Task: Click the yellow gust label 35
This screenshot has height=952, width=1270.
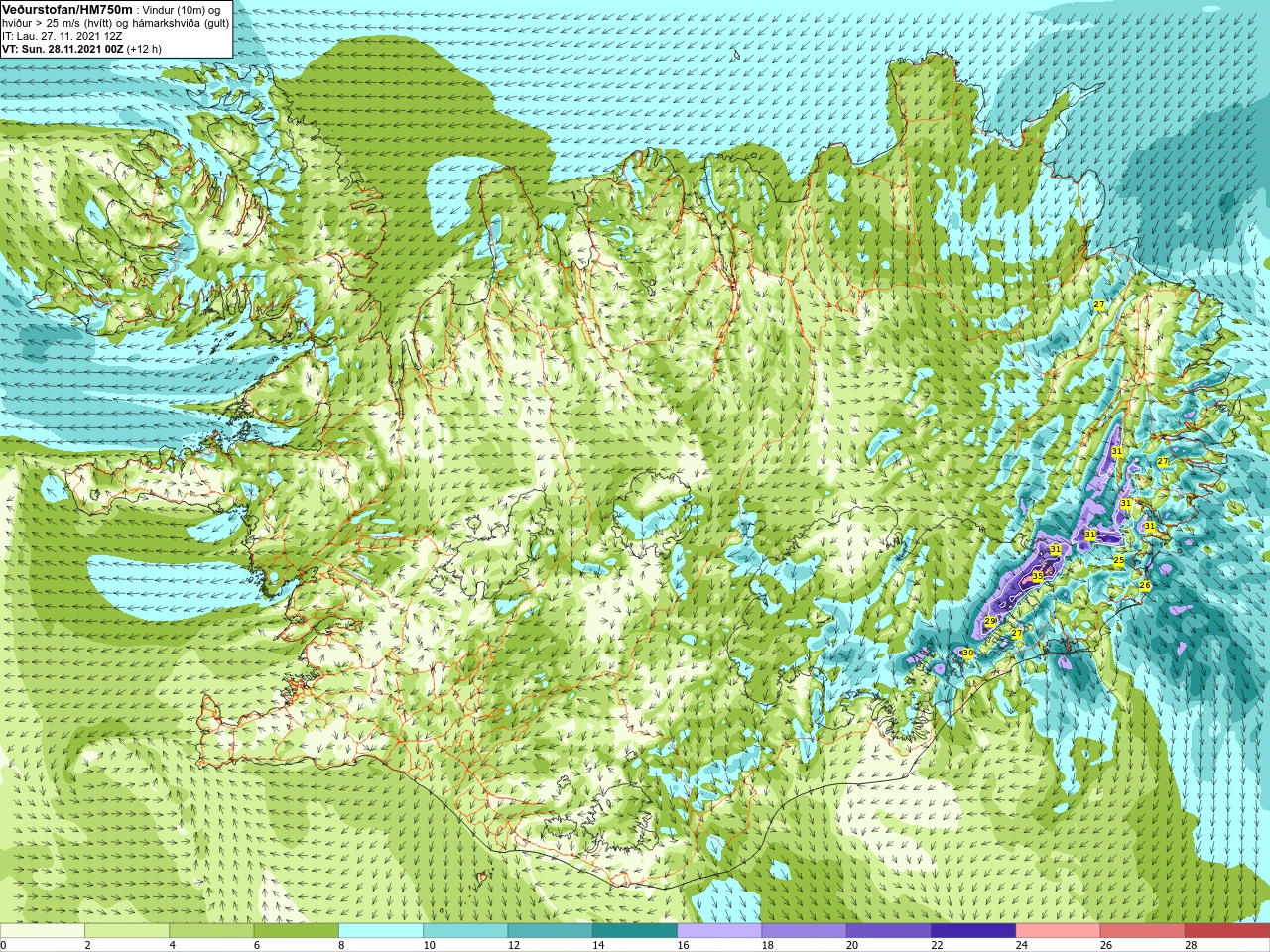Action: [x=1038, y=576]
